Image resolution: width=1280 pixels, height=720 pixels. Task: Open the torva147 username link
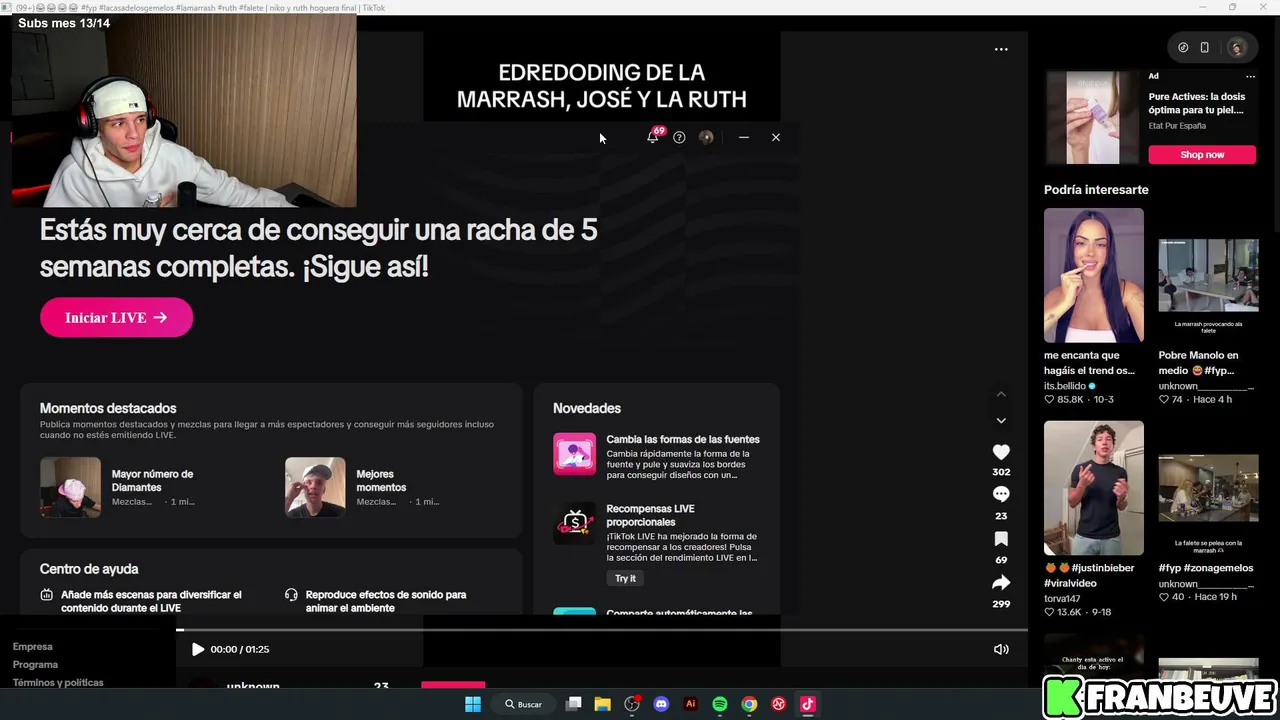[x=1062, y=599]
